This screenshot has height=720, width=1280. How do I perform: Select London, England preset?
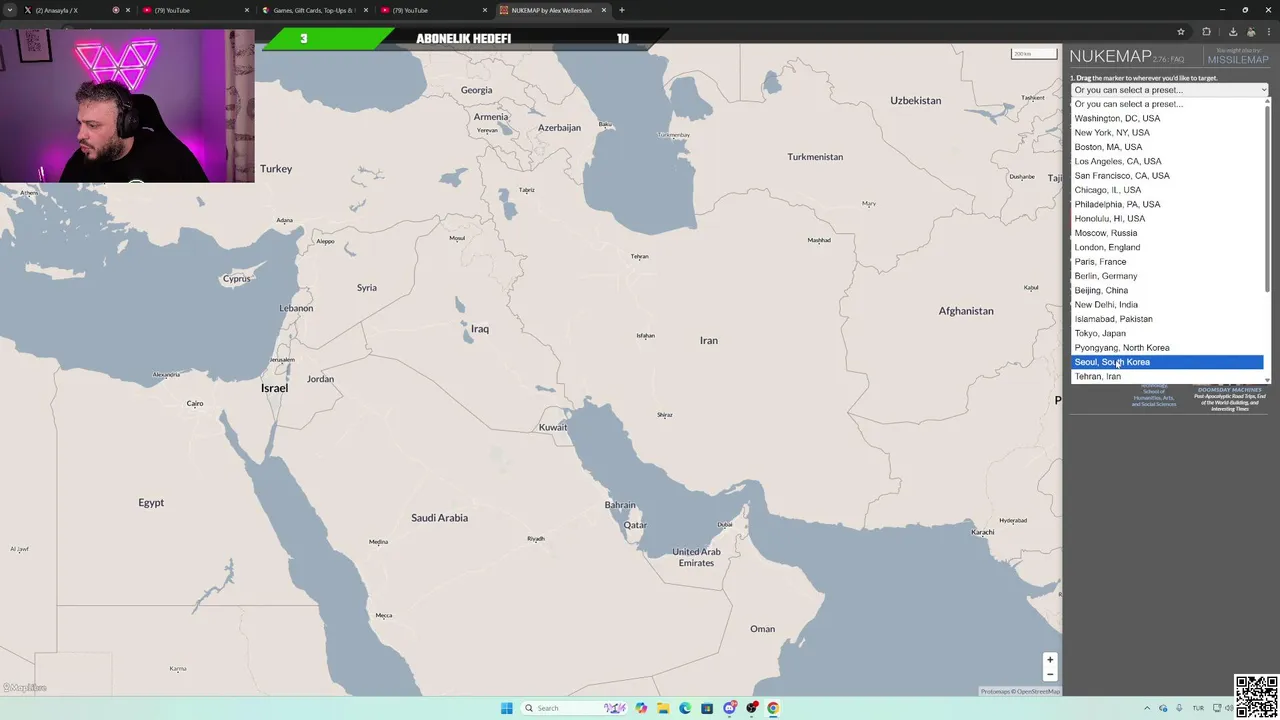pos(1167,247)
